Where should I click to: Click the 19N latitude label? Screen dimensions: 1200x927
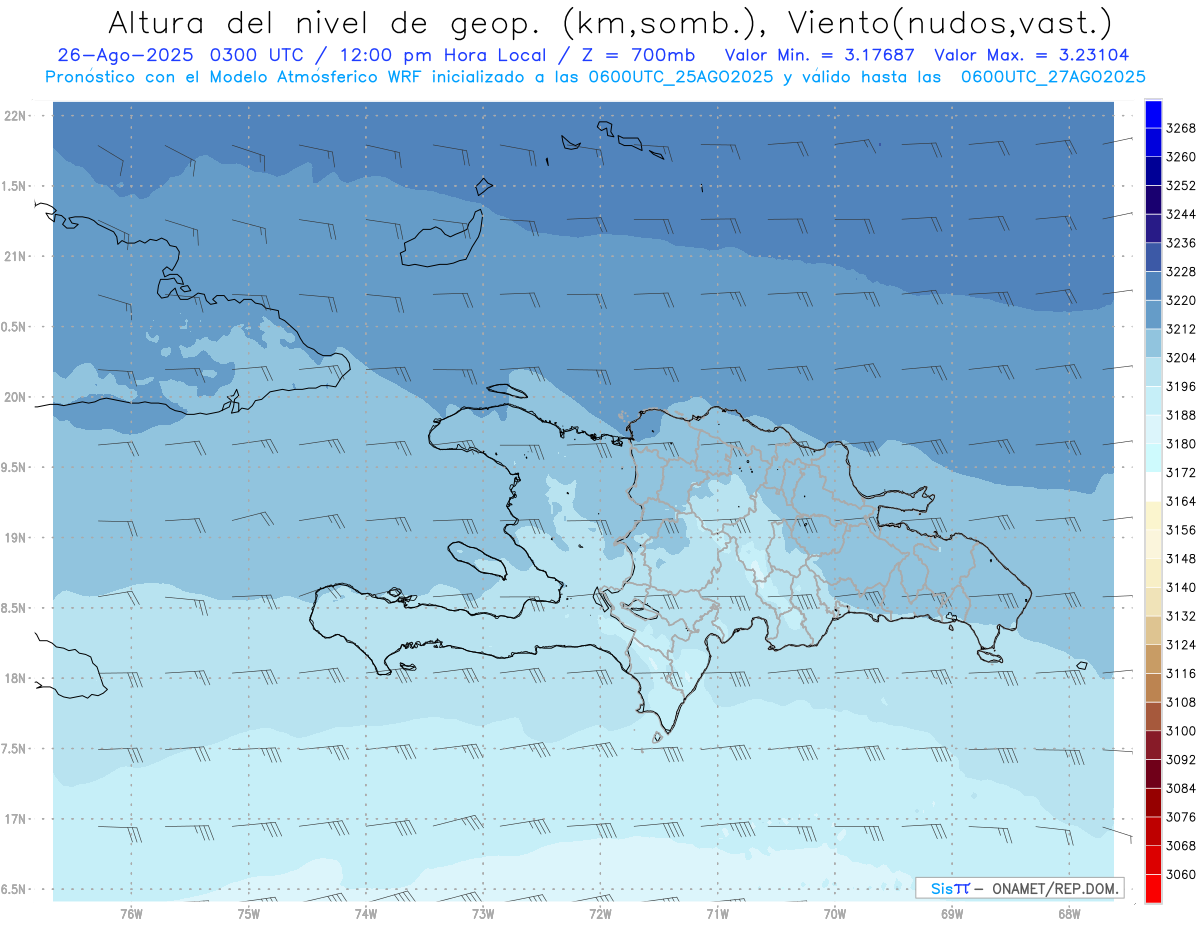(17, 538)
